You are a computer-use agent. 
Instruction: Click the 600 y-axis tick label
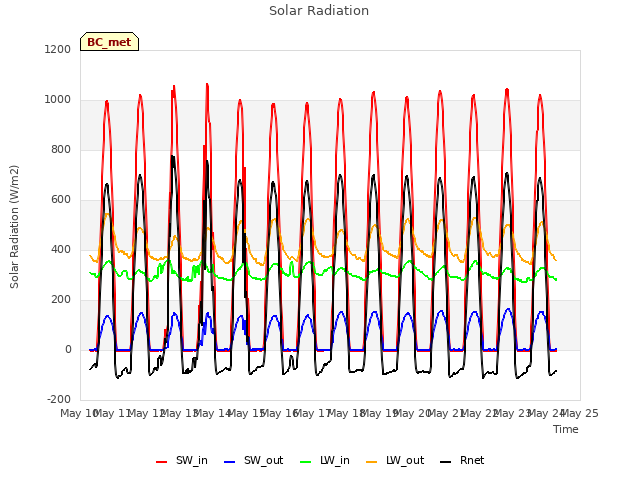pyautogui.click(x=61, y=200)
